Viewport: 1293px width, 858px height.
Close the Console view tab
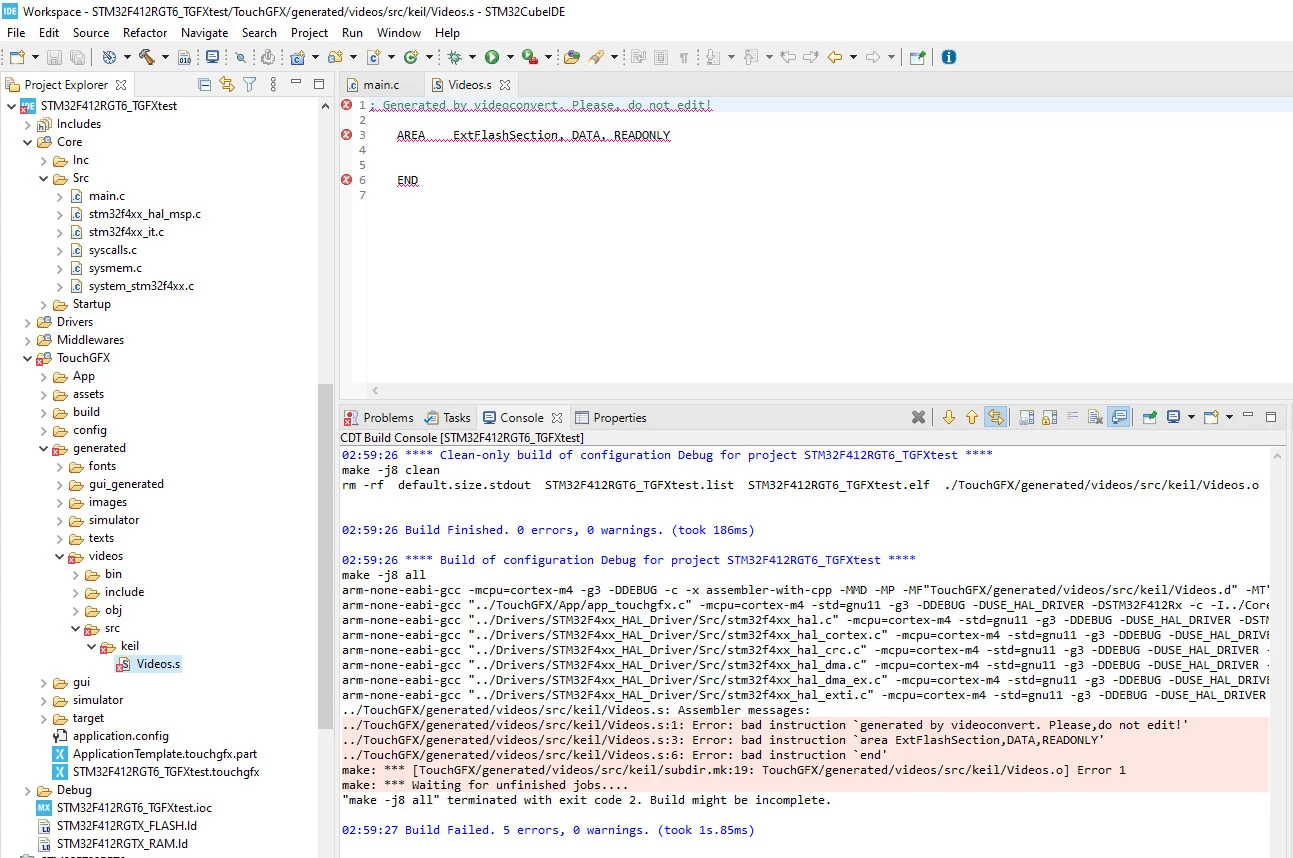557,418
